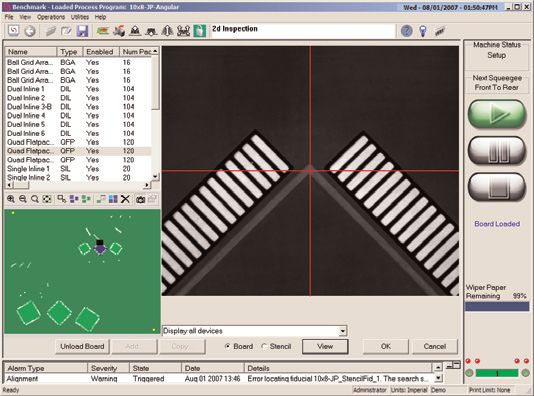Click the Administrator status bar entry
534x396 pixels.
[x=370, y=390]
